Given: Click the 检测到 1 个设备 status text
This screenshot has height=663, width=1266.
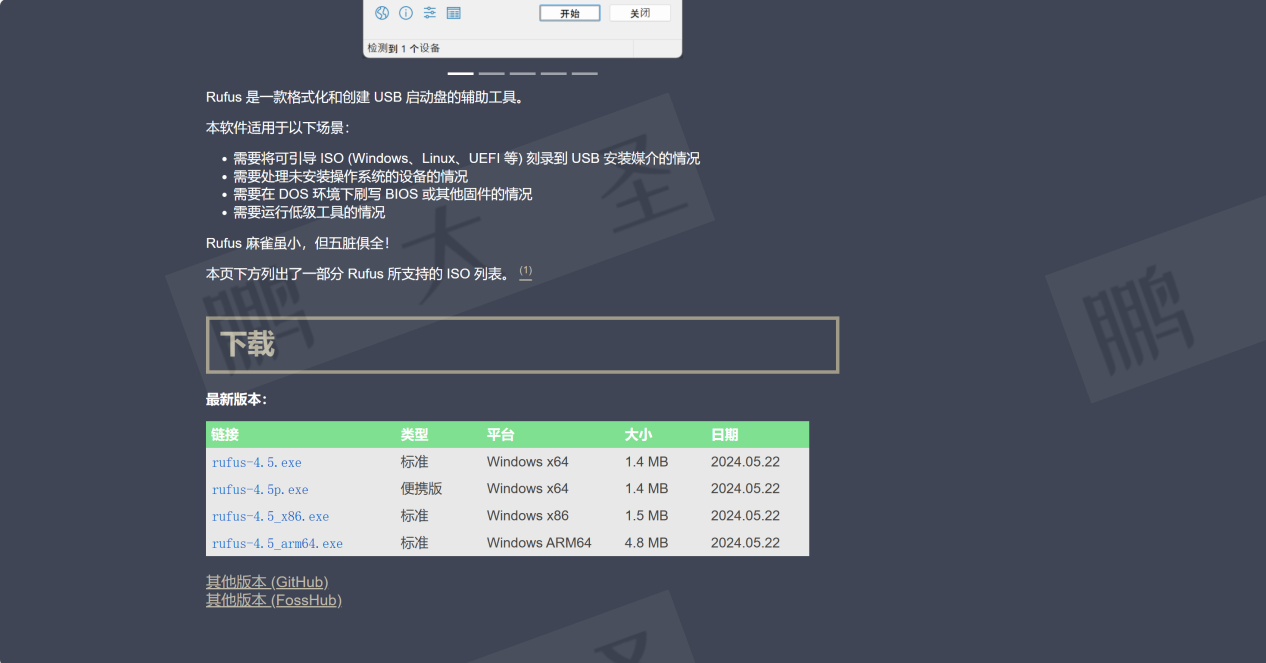Looking at the screenshot, I should pos(404,48).
